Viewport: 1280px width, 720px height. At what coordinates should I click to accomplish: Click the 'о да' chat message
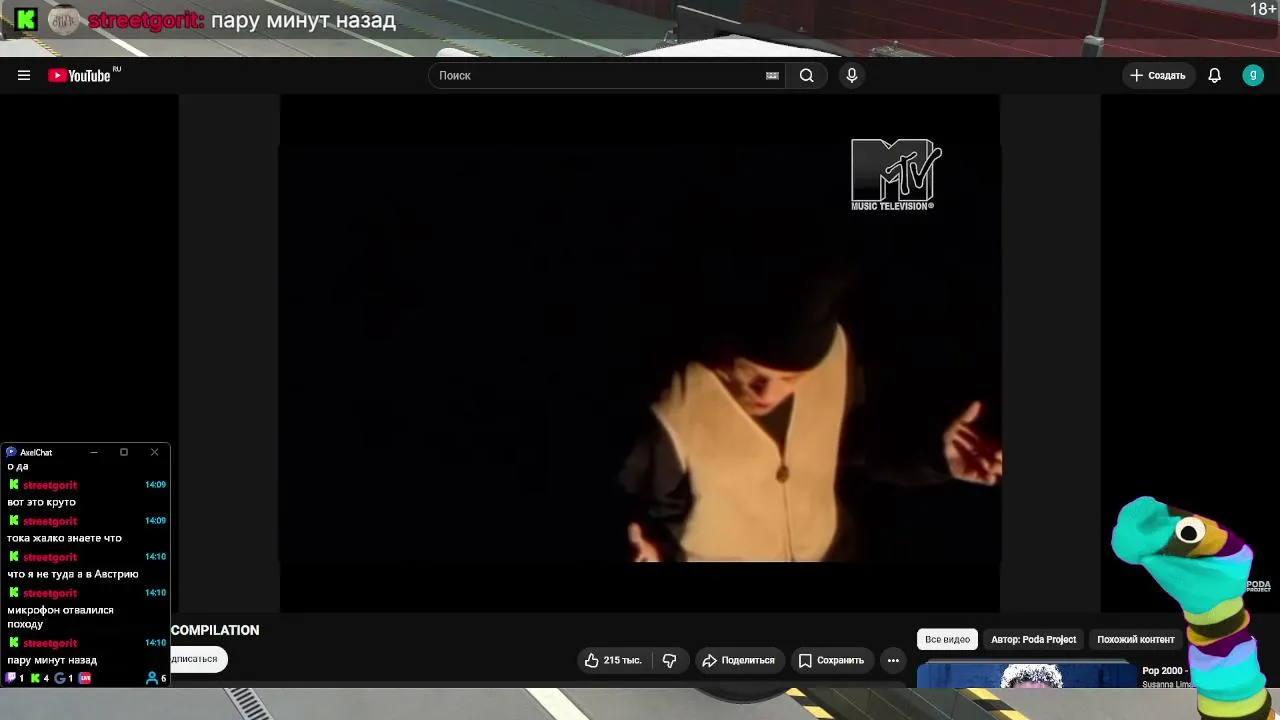click(18, 466)
